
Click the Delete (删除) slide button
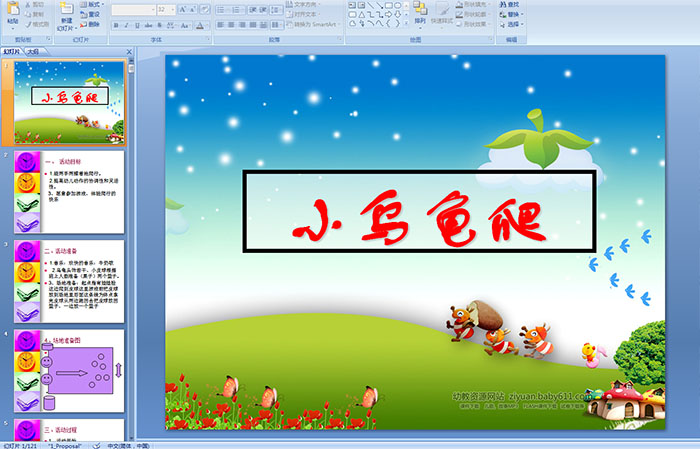click(90, 24)
